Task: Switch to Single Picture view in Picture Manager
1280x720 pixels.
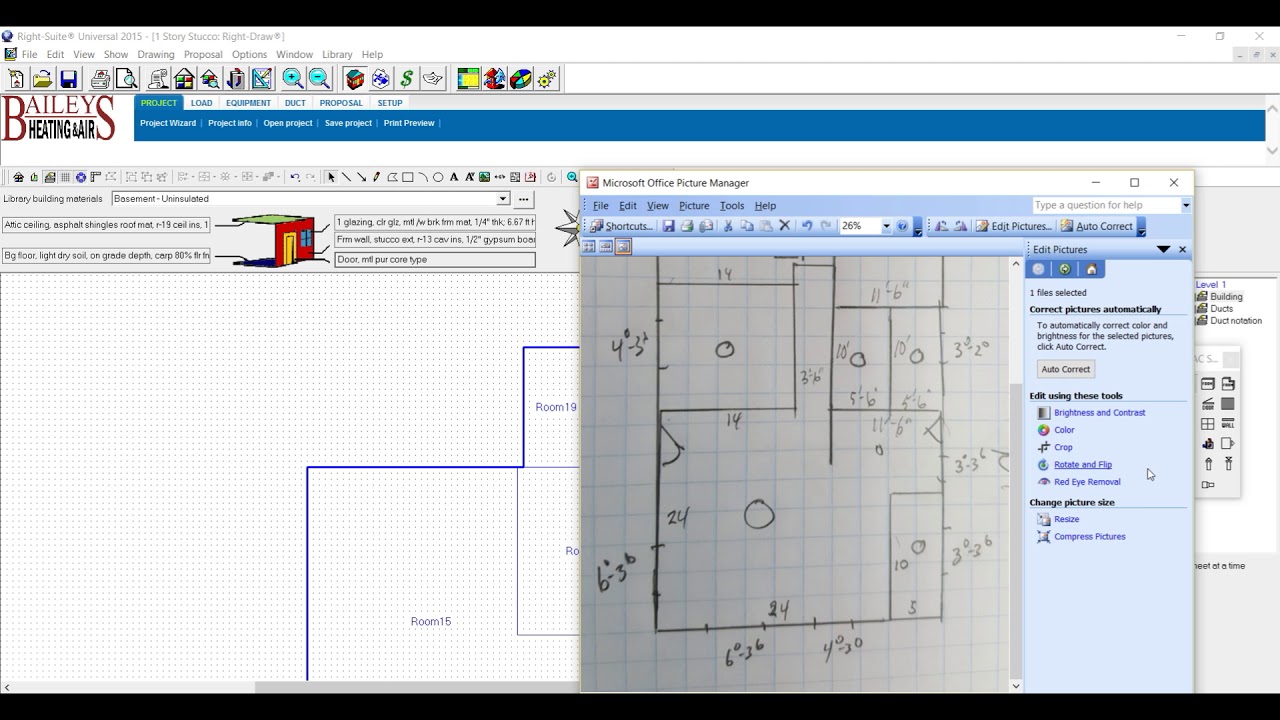Action: pyautogui.click(x=623, y=247)
